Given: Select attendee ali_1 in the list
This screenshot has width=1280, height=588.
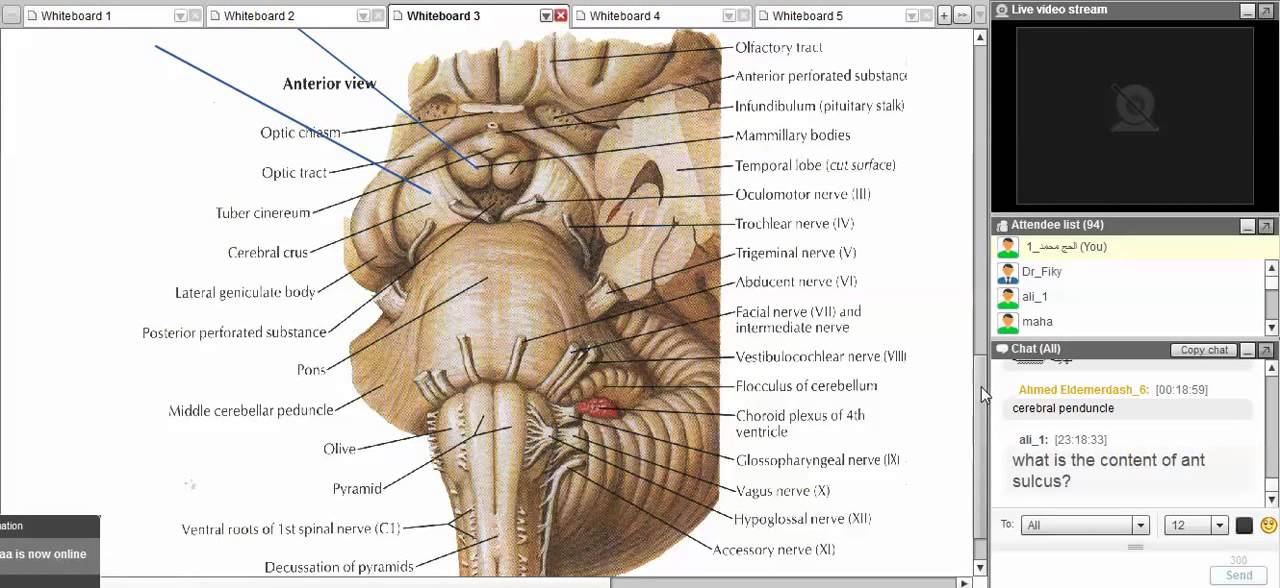Looking at the screenshot, I should click(1129, 297).
